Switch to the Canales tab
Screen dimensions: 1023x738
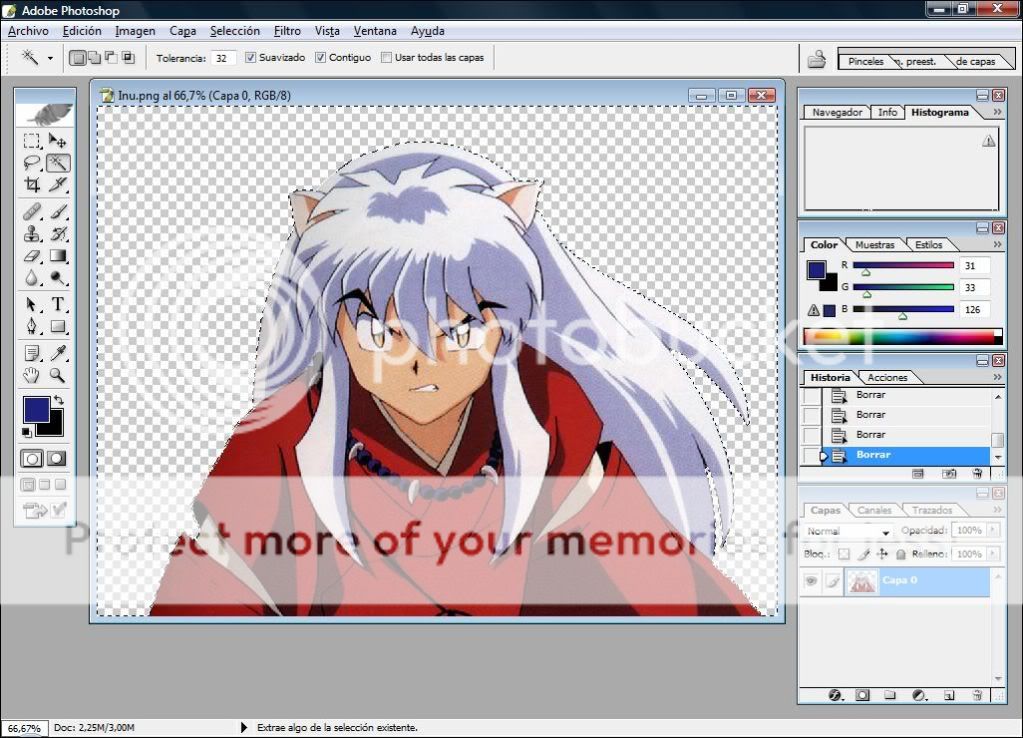click(874, 510)
